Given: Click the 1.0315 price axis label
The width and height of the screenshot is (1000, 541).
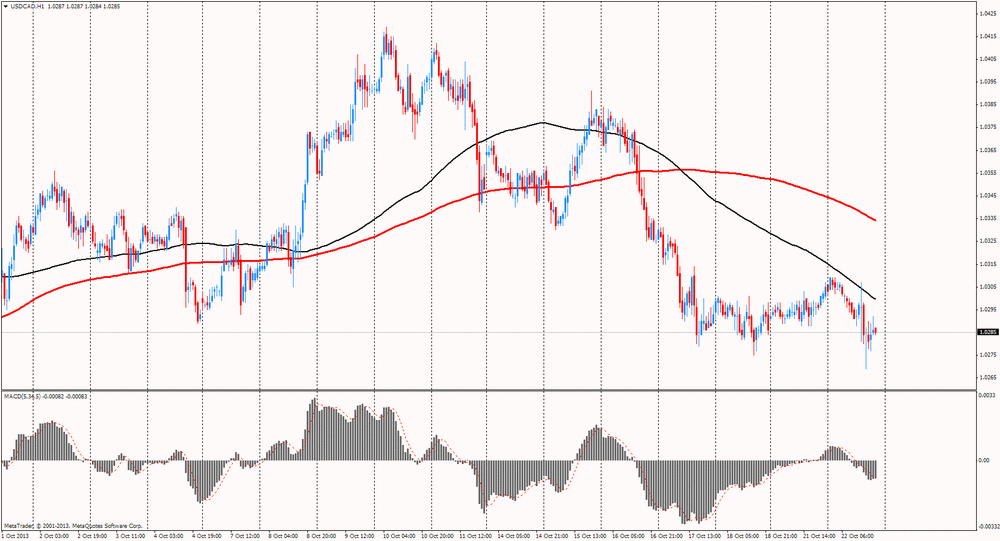Looking at the screenshot, I should [x=988, y=263].
